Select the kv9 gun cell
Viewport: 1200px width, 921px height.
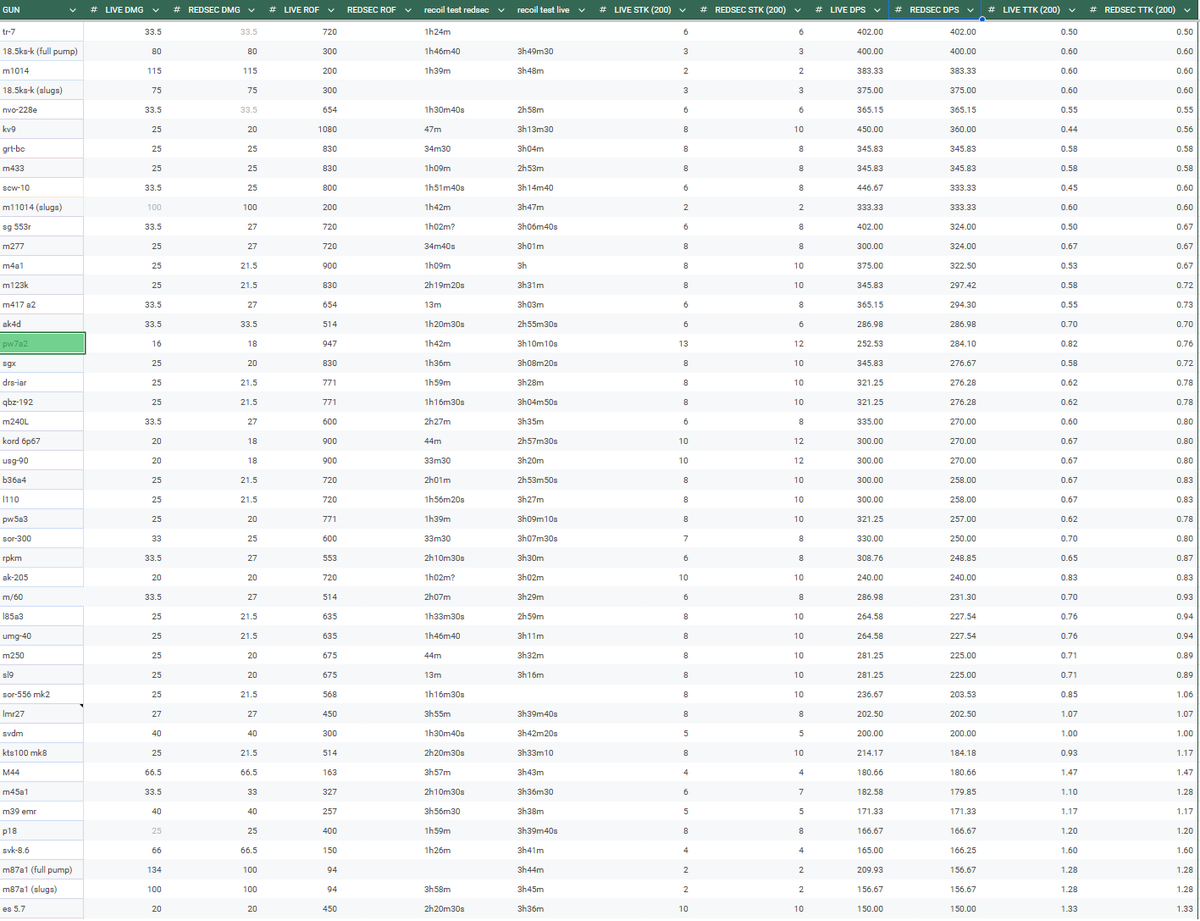coord(42,129)
